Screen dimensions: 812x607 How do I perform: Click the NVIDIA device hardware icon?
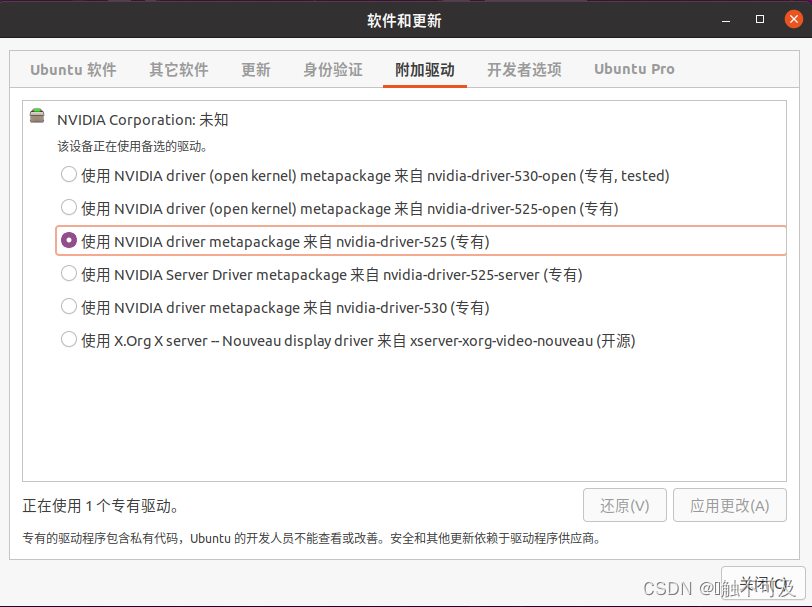click(37, 115)
